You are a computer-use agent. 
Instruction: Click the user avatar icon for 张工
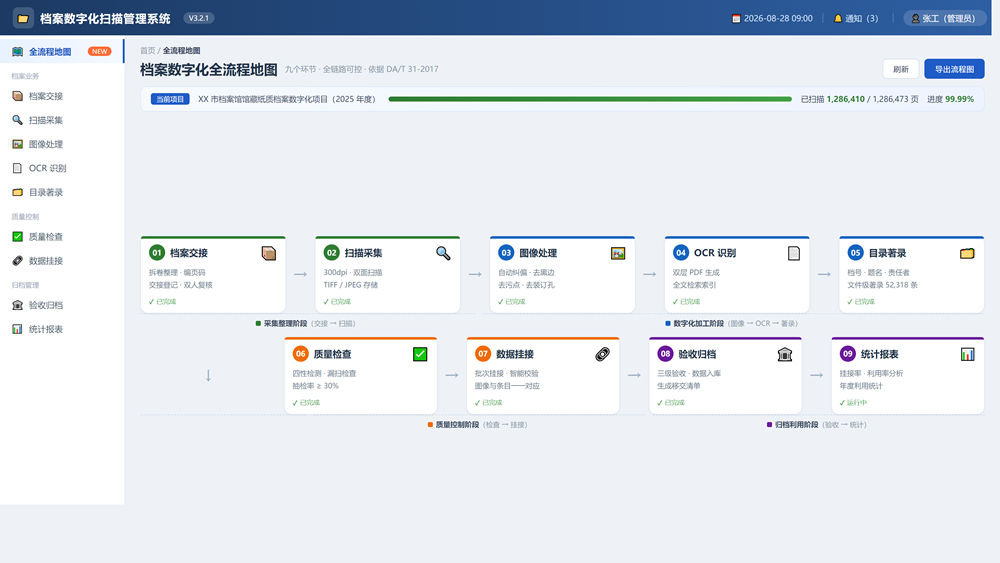[915, 18]
